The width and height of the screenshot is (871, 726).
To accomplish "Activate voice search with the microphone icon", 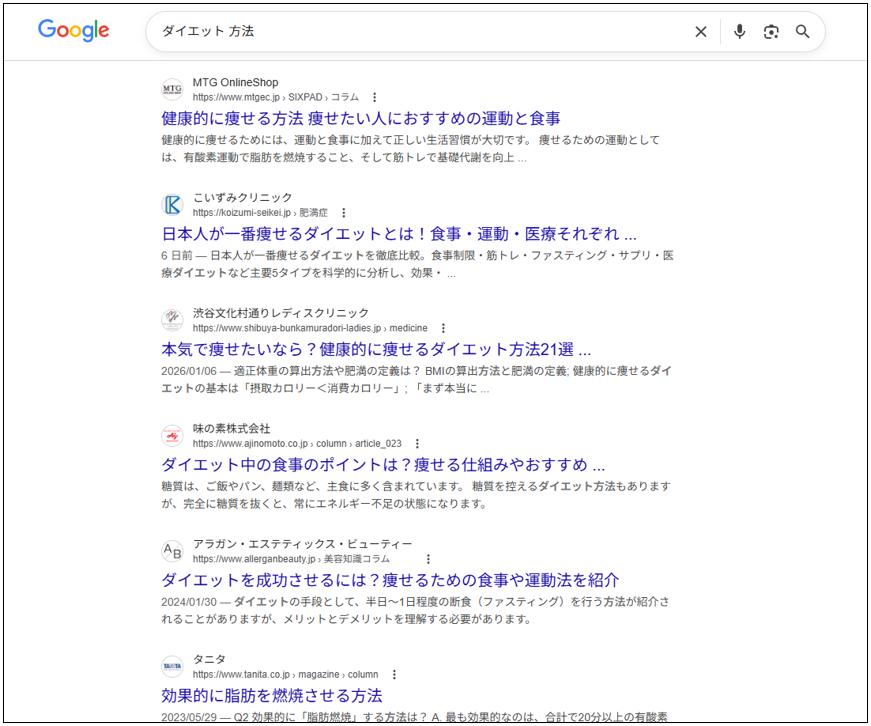I will point(739,31).
